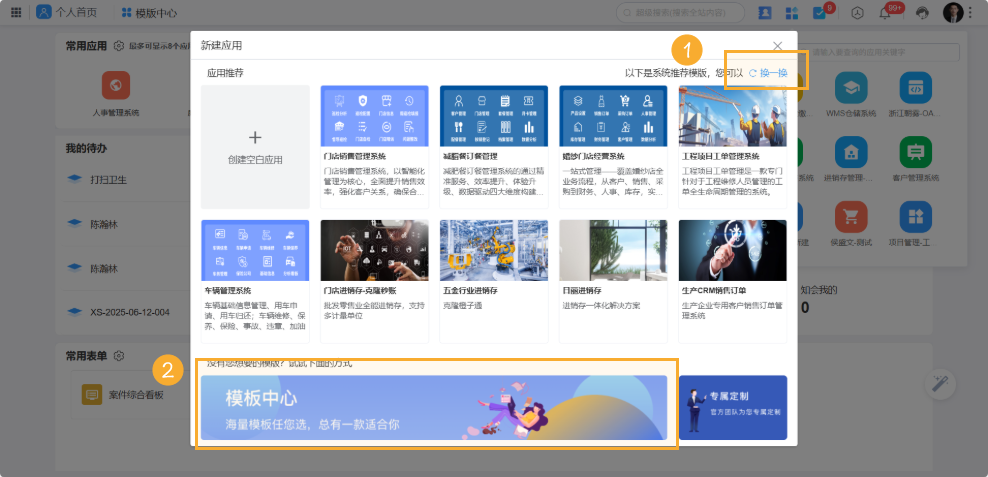Select the 日丽进销存 template card
Screen dimensions: 988x477
point(613,281)
